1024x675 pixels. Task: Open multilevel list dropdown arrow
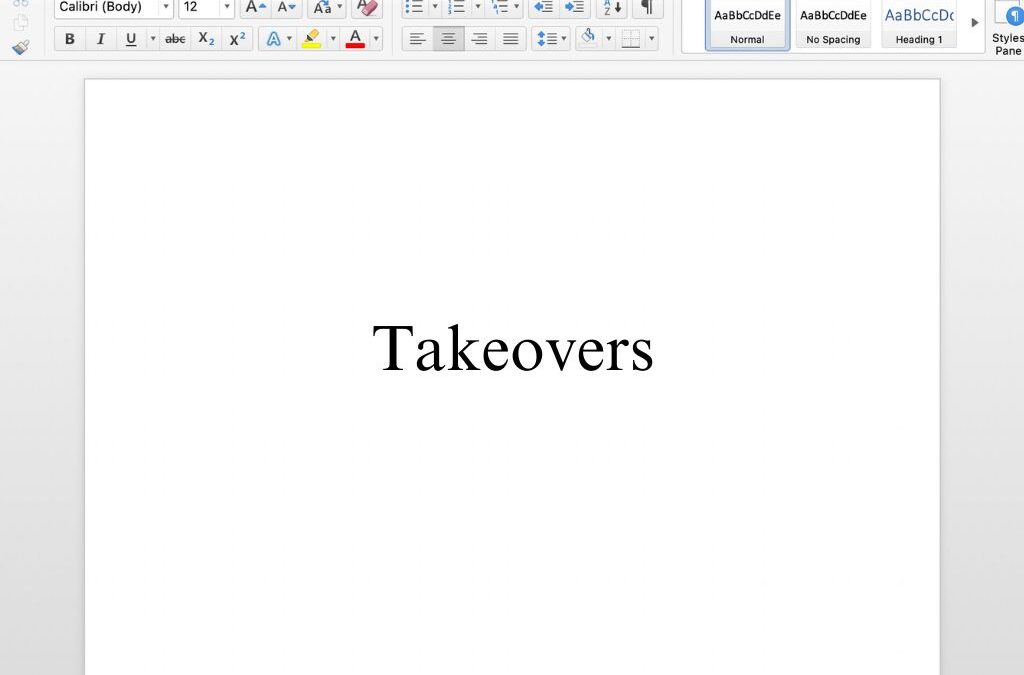pyautogui.click(x=517, y=7)
